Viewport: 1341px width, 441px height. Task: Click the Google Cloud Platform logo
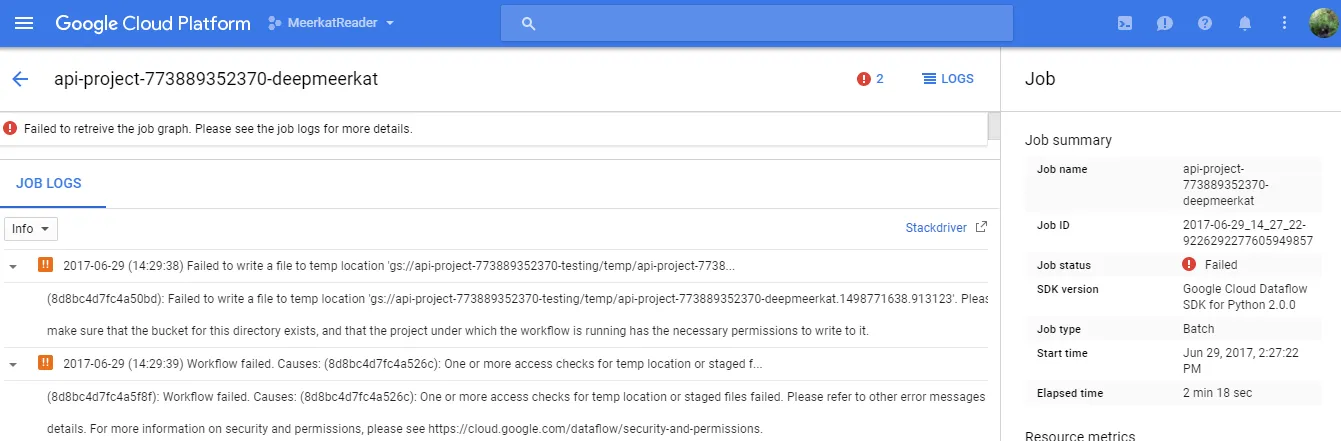153,23
